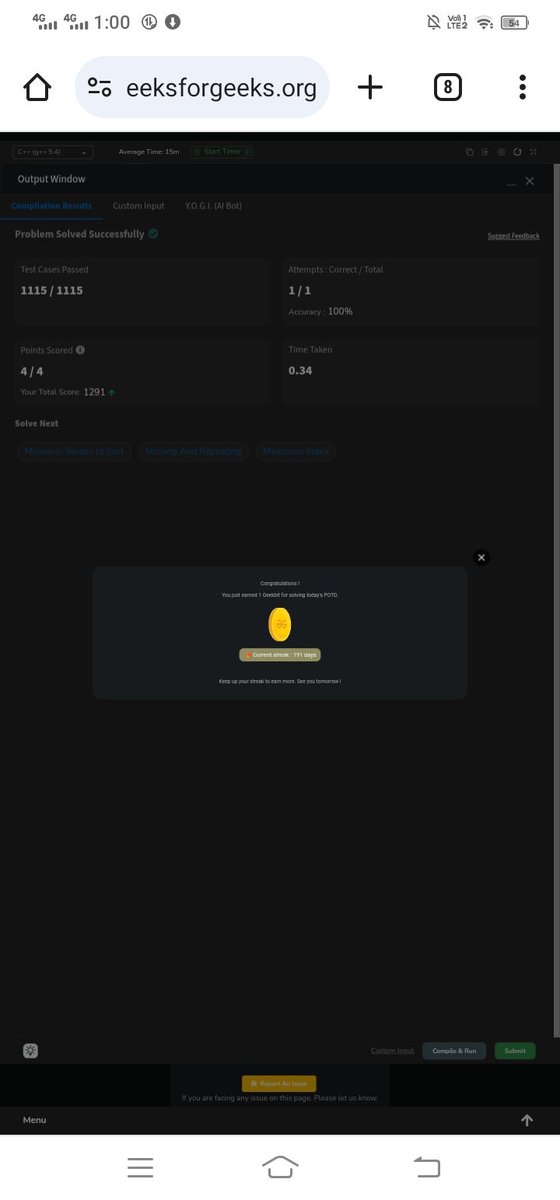560x1200 pixels.
Task: Click the reset code icon
Action: point(517,152)
